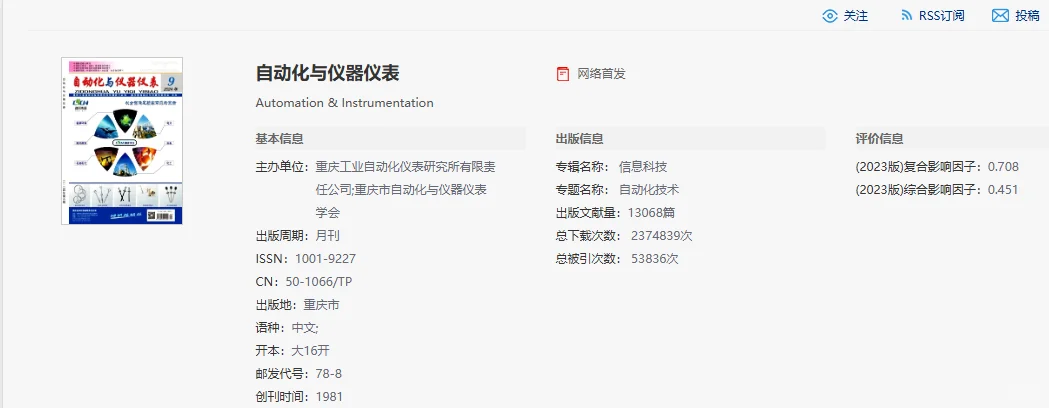Click the 开本 value 大16开
This screenshot has height=408, width=1049.
[310, 350]
